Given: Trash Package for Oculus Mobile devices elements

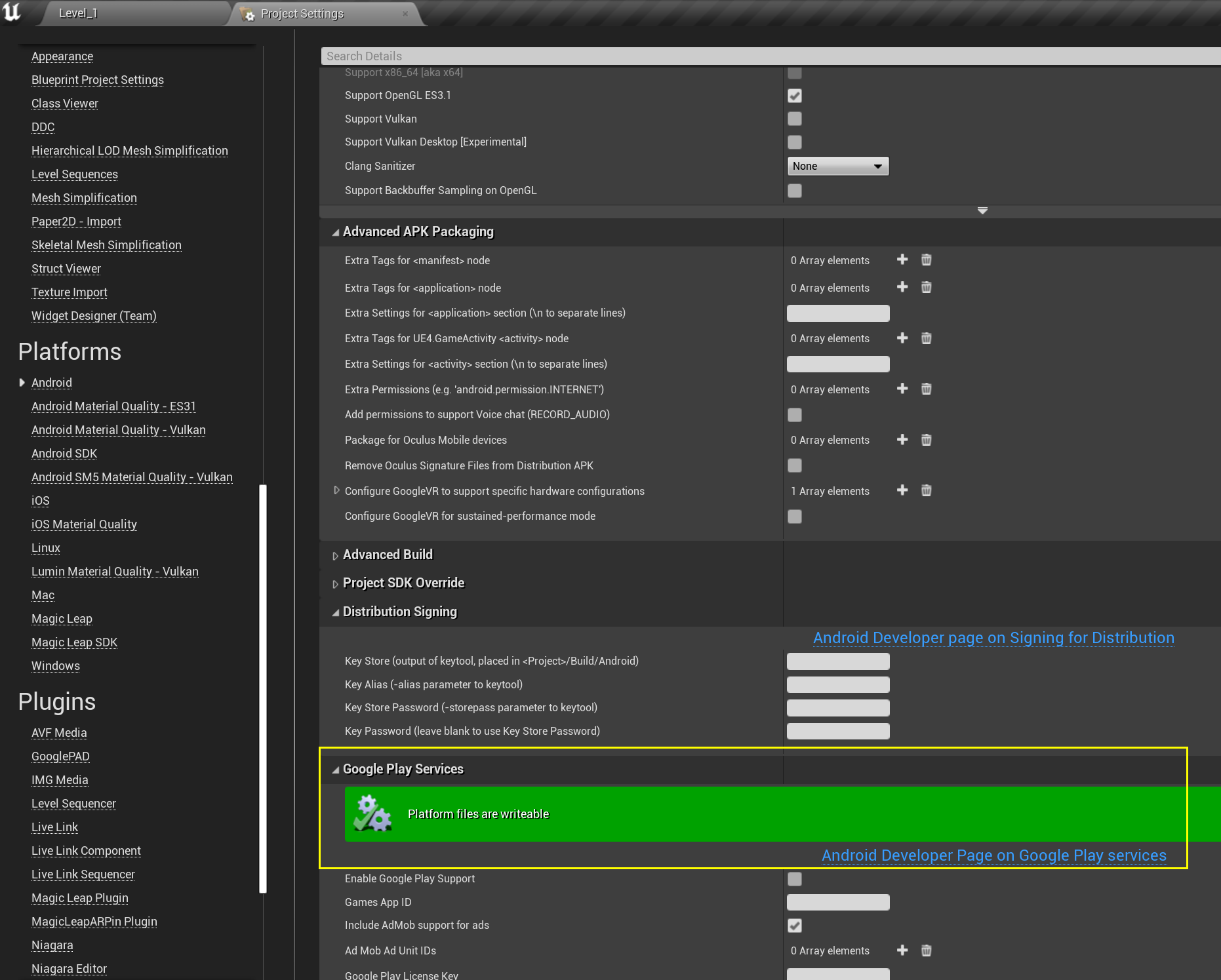Looking at the screenshot, I should (x=926, y=440).
